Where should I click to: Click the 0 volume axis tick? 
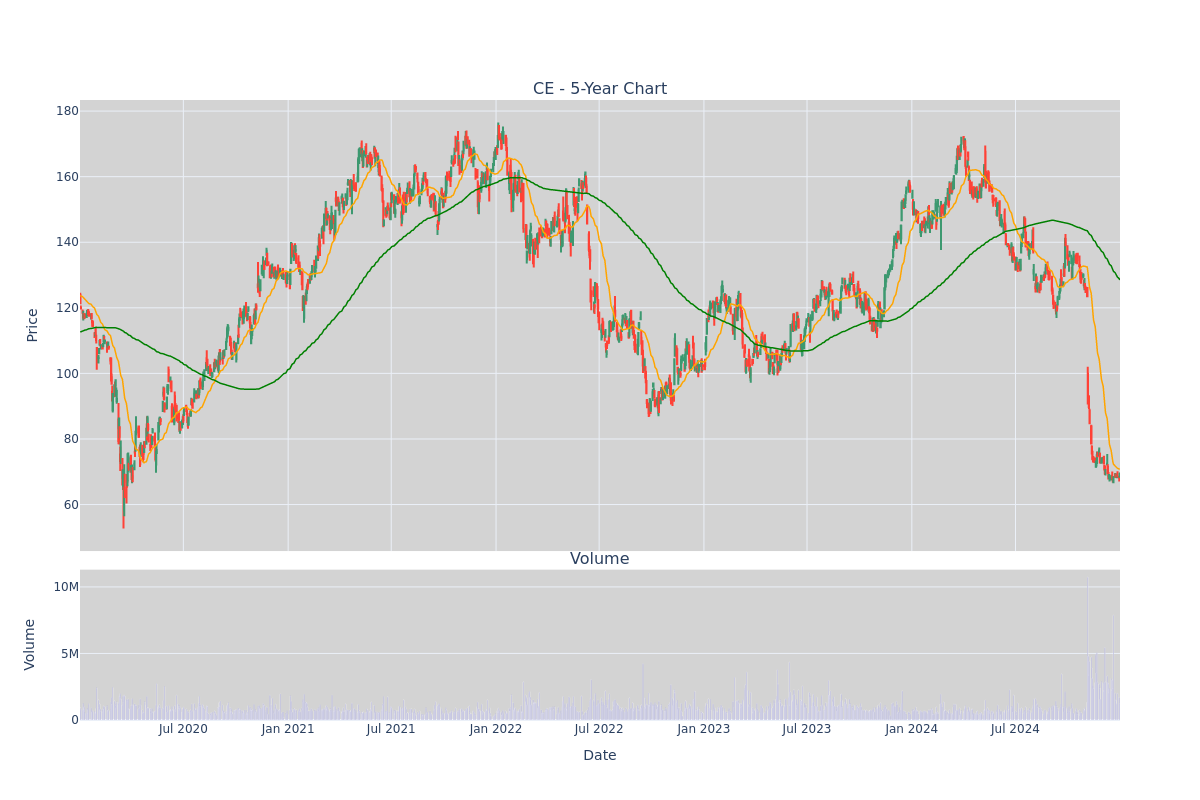(x=75, y=720)
